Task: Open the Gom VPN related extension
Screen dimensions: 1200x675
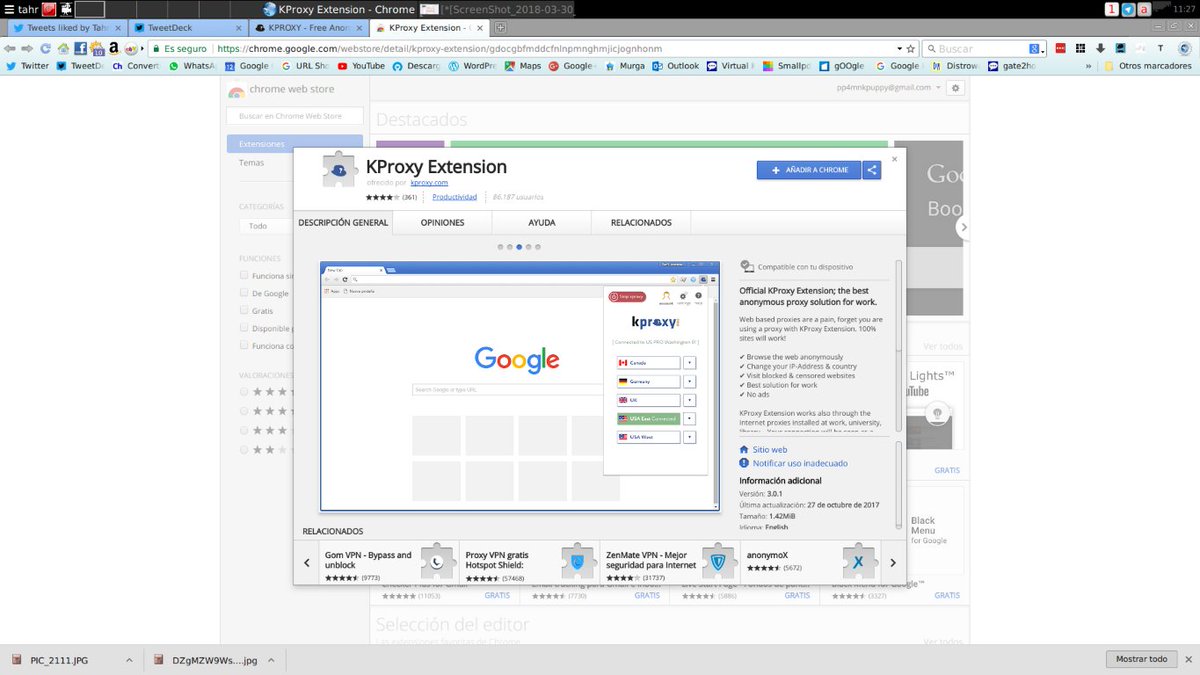Action: pos(391,562)
